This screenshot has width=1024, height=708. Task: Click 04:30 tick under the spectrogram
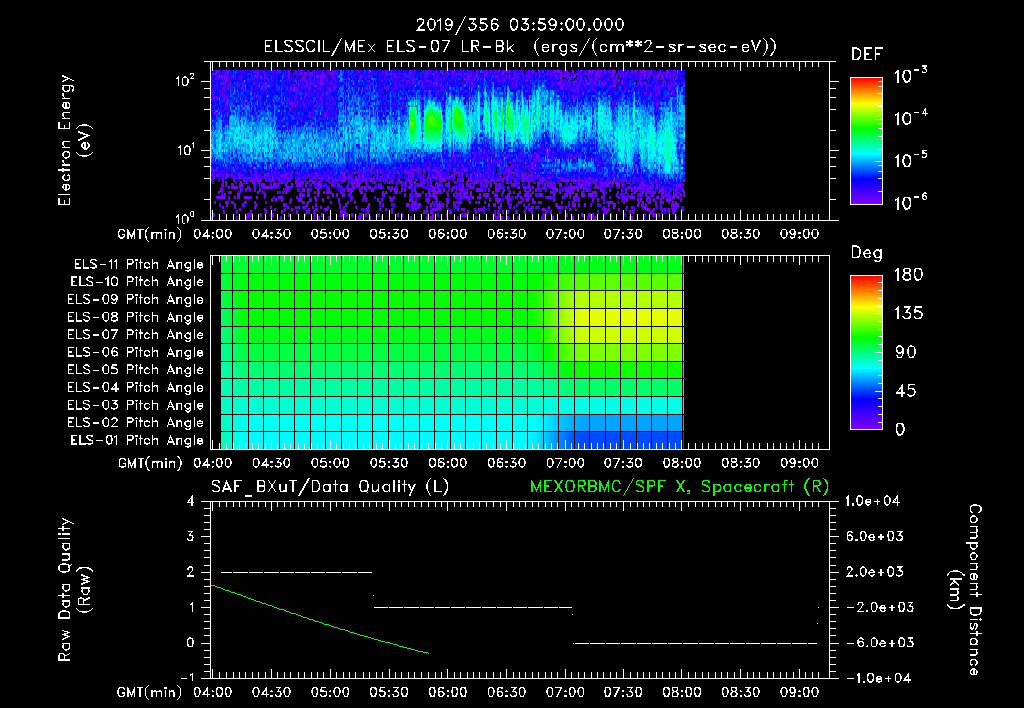pos(271,234)
